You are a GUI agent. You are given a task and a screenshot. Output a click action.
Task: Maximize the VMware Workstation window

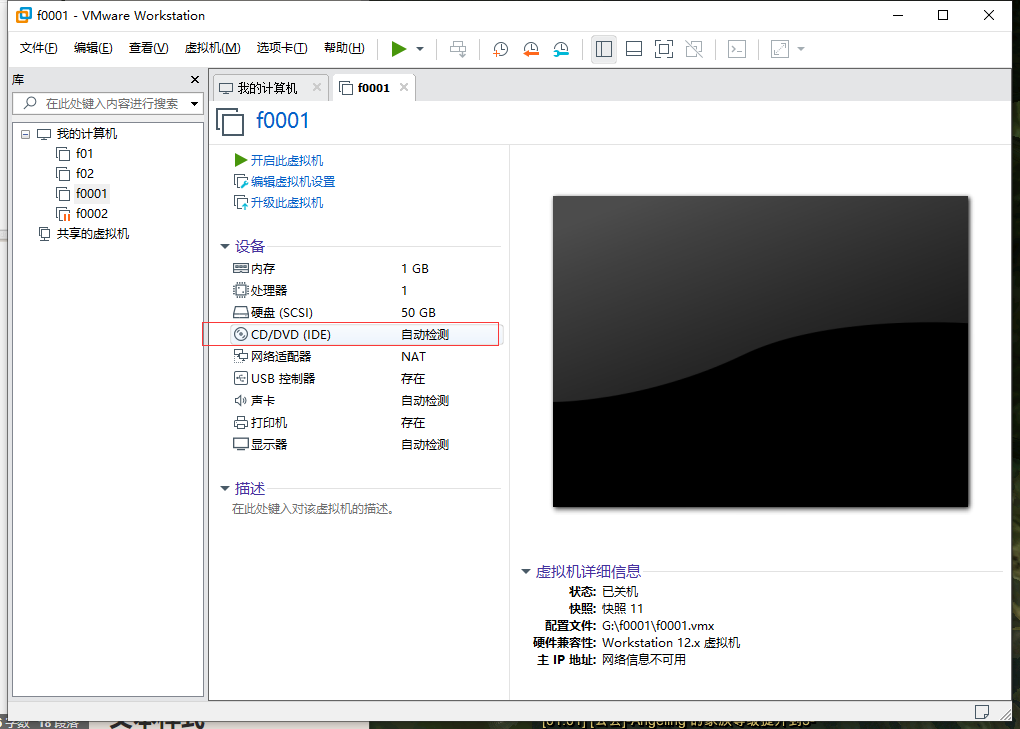943,15
